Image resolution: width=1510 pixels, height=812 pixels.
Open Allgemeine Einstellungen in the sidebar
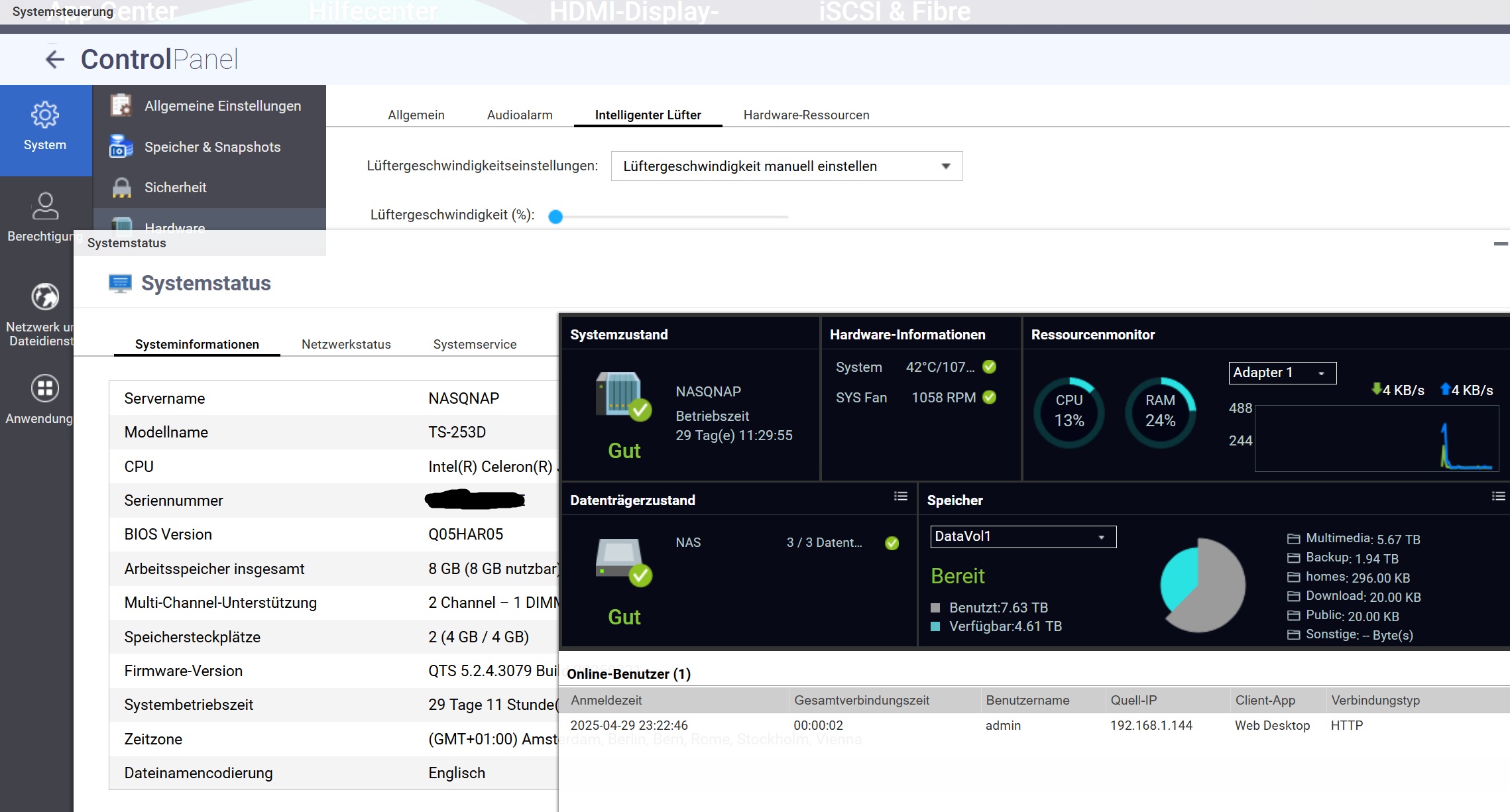[222, 106]
